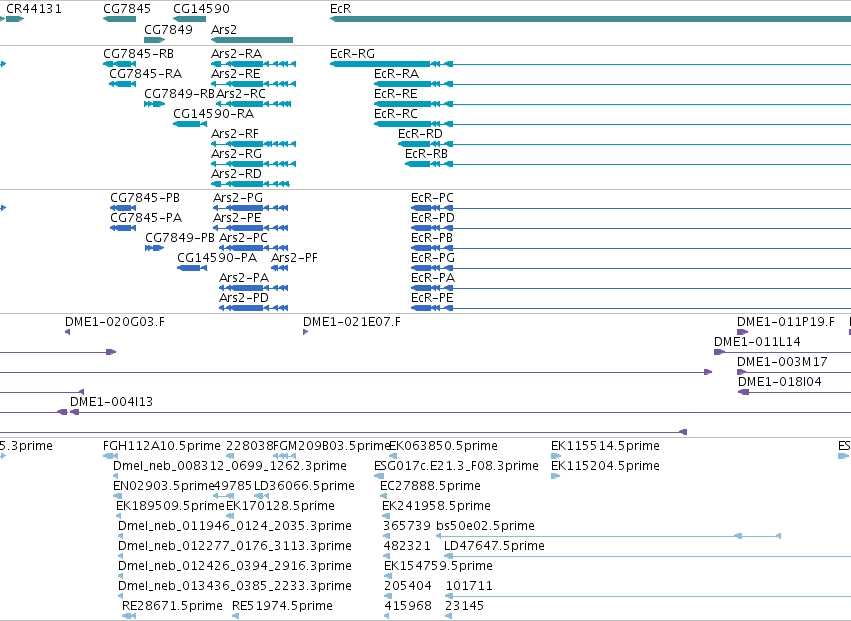This screenshot has height=621, width=851.
Task: Click the Ars2 gene label
Action: [x=224, y=30]
